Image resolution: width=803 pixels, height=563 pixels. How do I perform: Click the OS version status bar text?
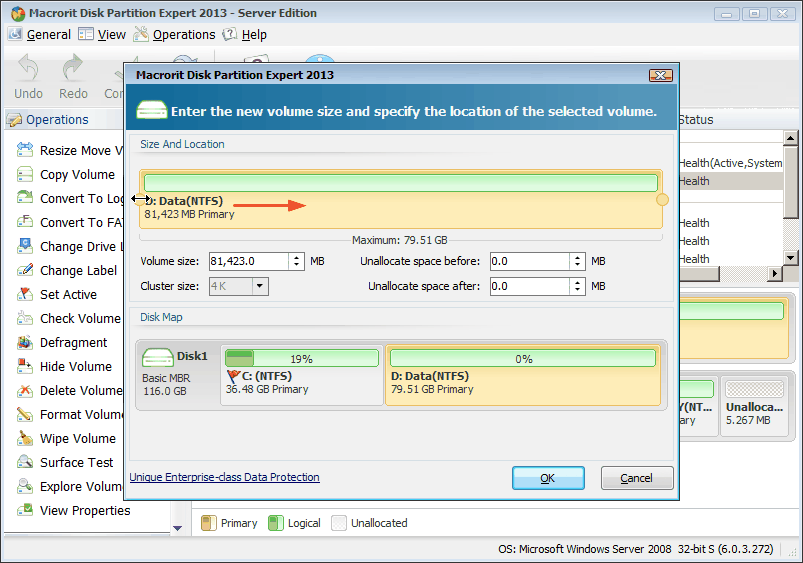[x=636, y=549]
